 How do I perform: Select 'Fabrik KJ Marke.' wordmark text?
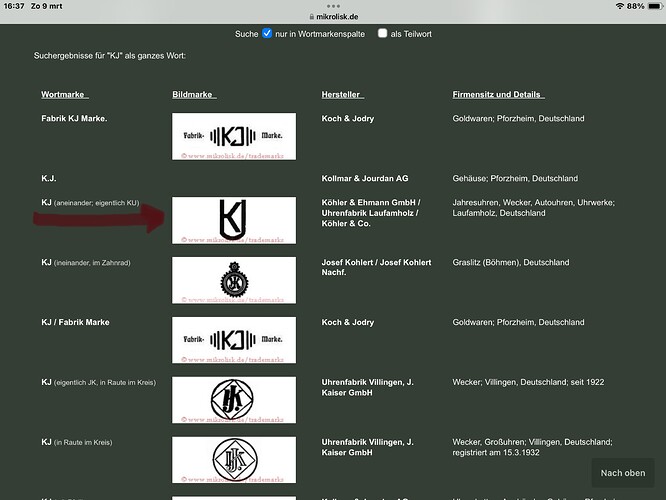74,119
